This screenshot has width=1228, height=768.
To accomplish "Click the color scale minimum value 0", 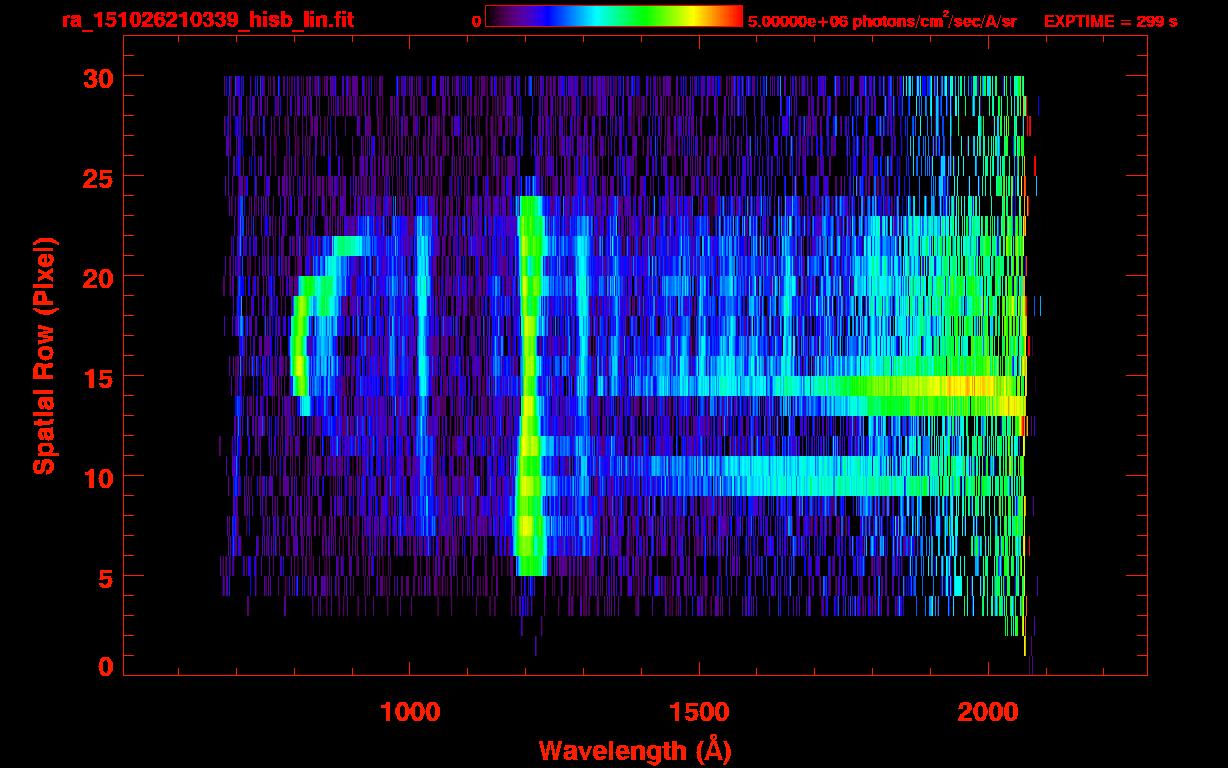I will (x=477, y=21).
